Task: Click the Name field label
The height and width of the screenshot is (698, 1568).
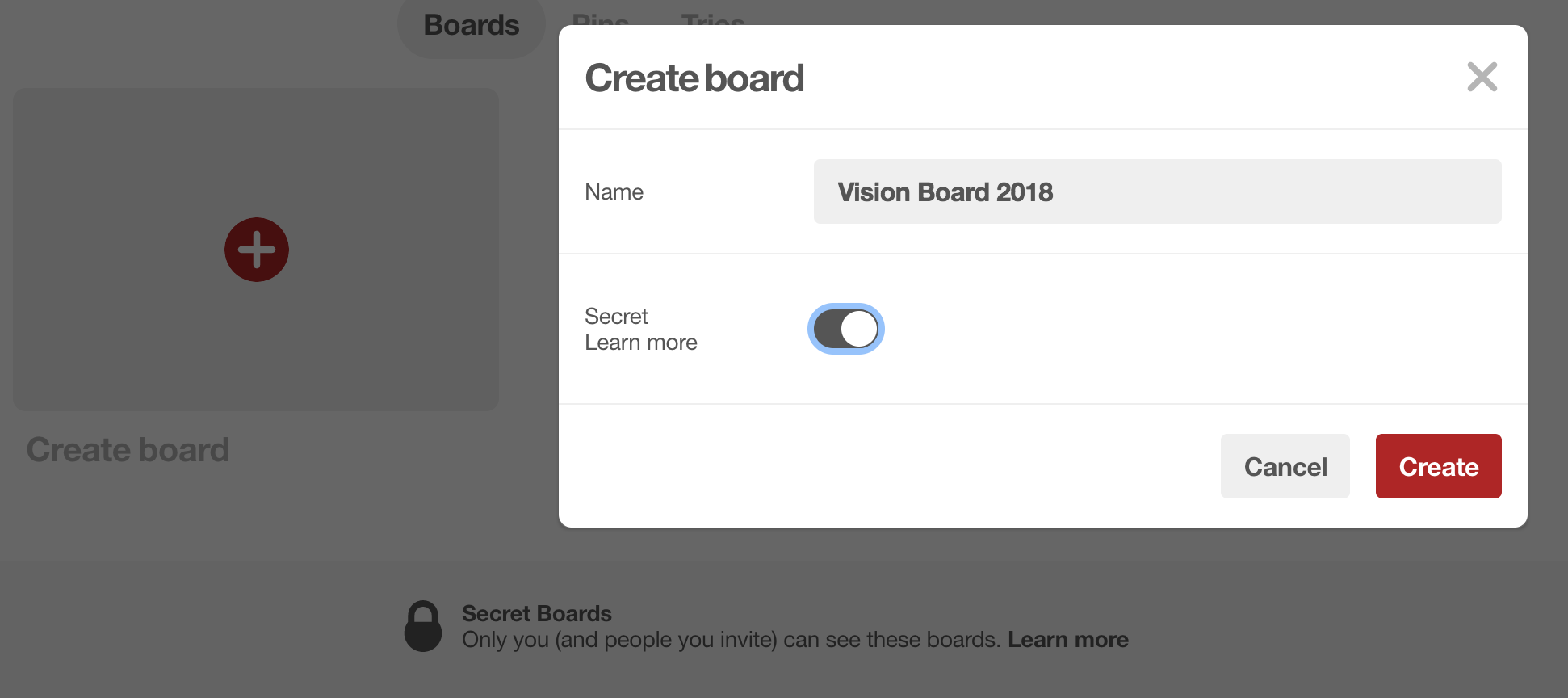Action: 614,192
